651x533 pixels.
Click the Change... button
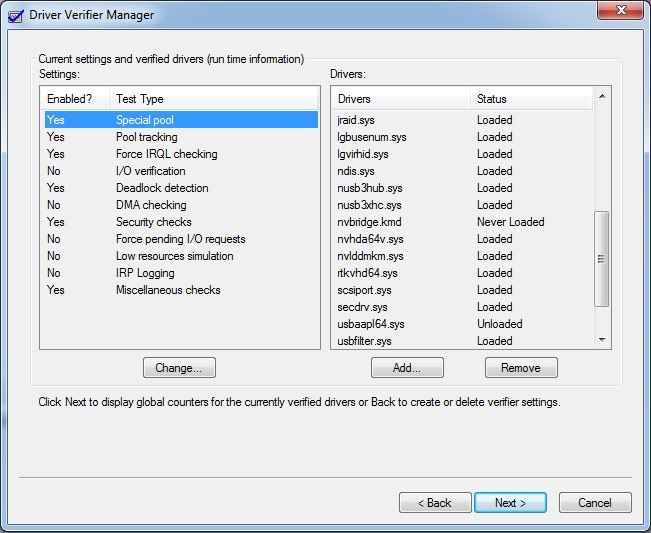(x=179, y=368)
